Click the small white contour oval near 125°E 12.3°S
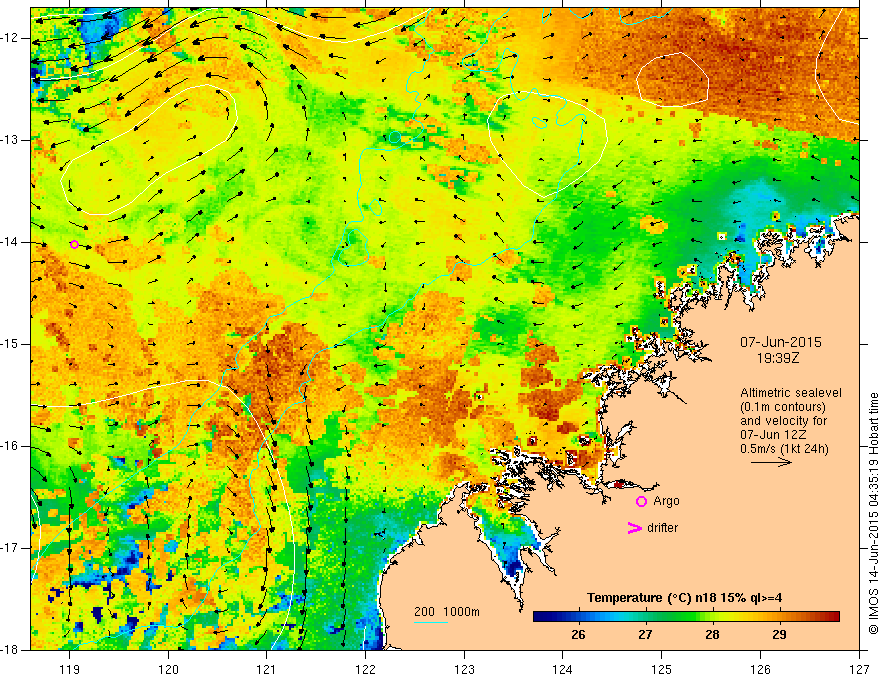The width and height of the screenshot is (880, 680). point(672,78)
